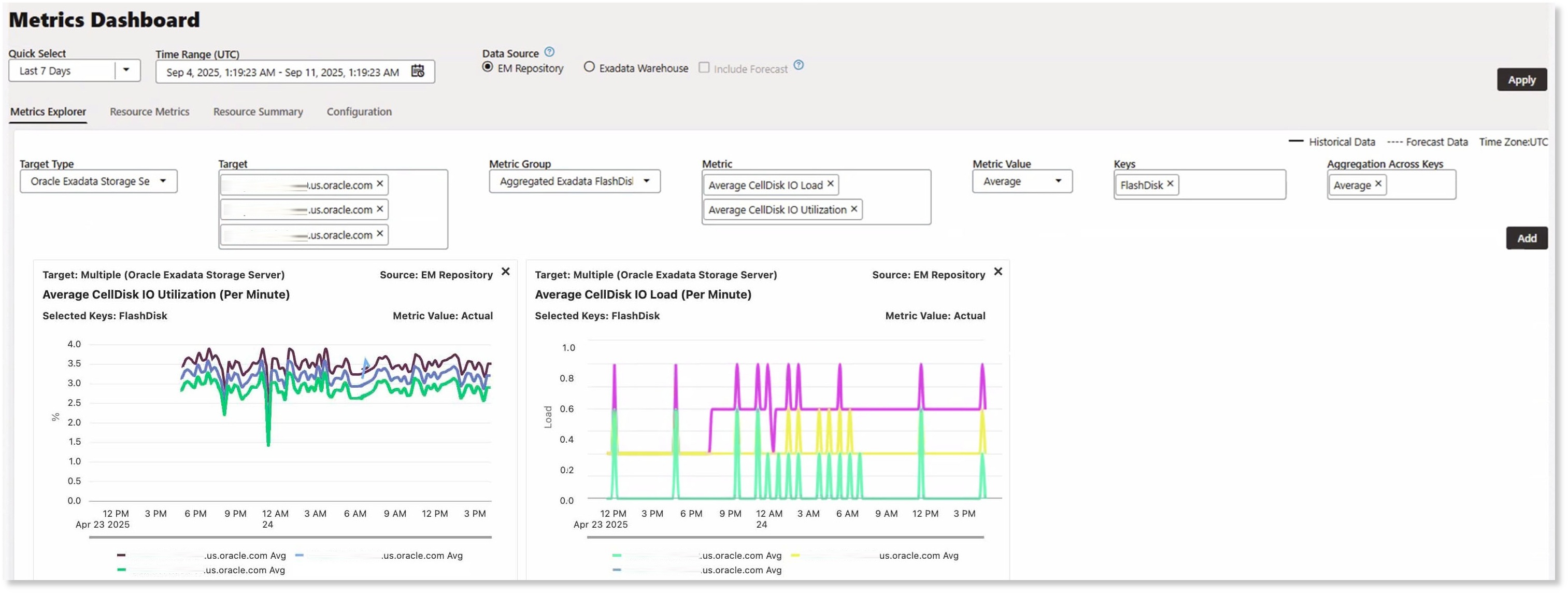Open the Metric Value dropdown
1568x593 pixels.
tap(1059, 181)
